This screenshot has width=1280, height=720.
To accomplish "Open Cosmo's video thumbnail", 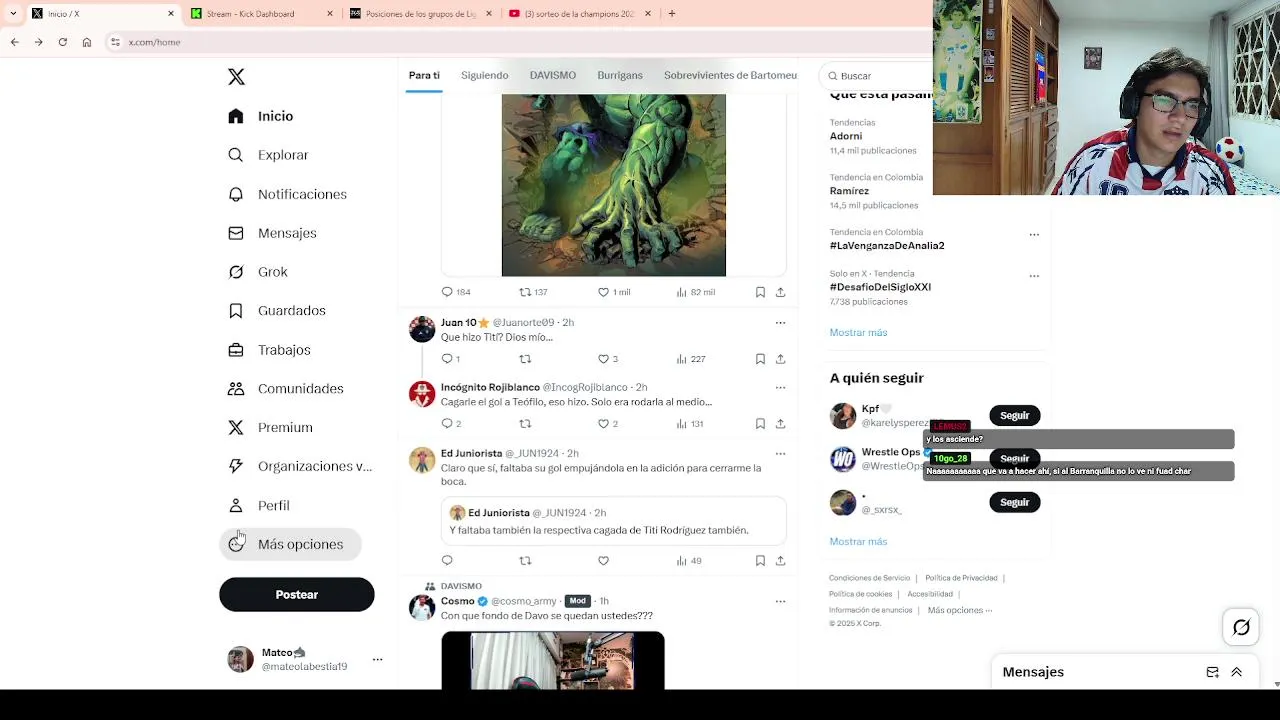I will (x=553, y=660).
